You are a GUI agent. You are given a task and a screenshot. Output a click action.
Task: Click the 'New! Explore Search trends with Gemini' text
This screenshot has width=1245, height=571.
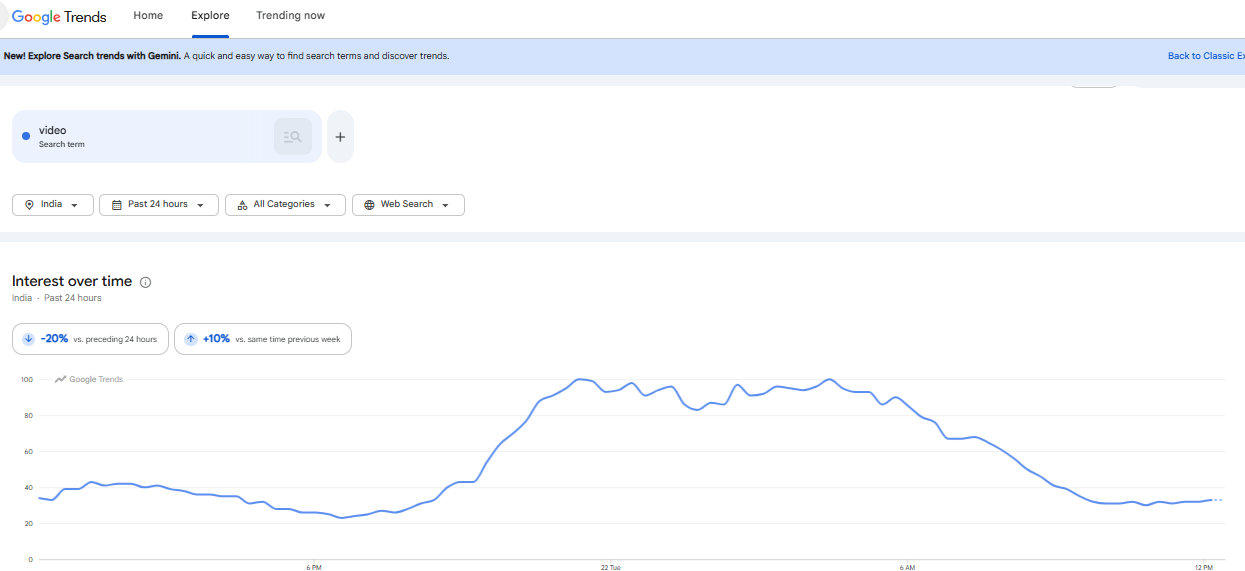pyautogui.click(x=92, y=56)
